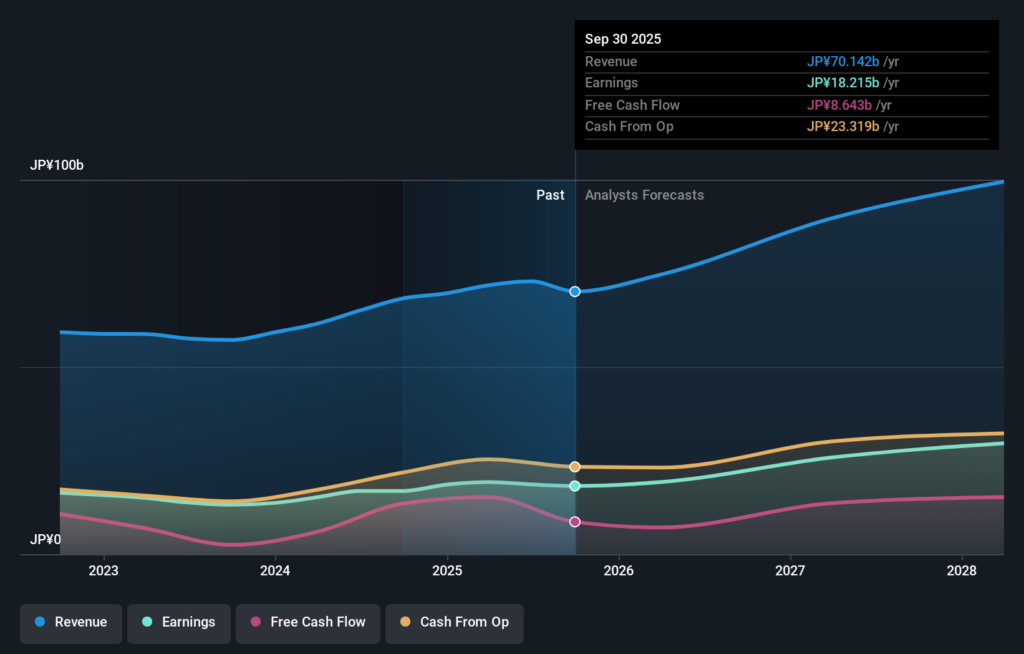Image resolution: width=1024 pixels, height=654 pixels.
Task: Toggle the Cash From Op legend button
Action: tap(454, 622)
